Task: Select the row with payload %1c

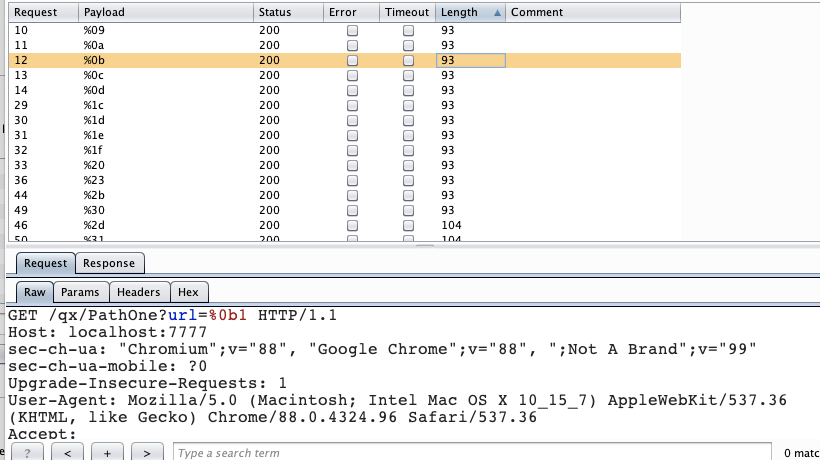Action: tap(345, 106)
